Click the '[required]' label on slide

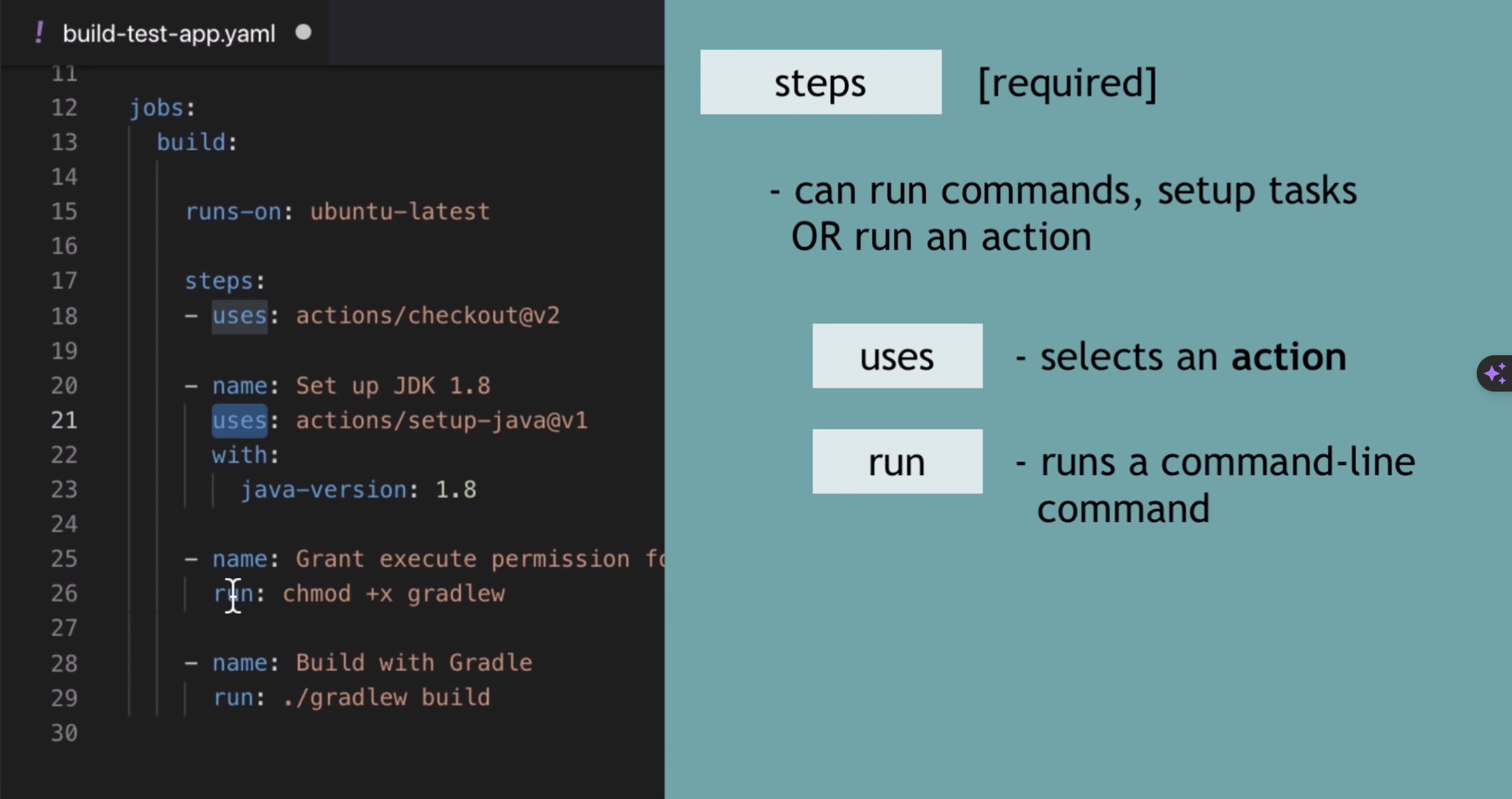click(x=1067, y=83)
